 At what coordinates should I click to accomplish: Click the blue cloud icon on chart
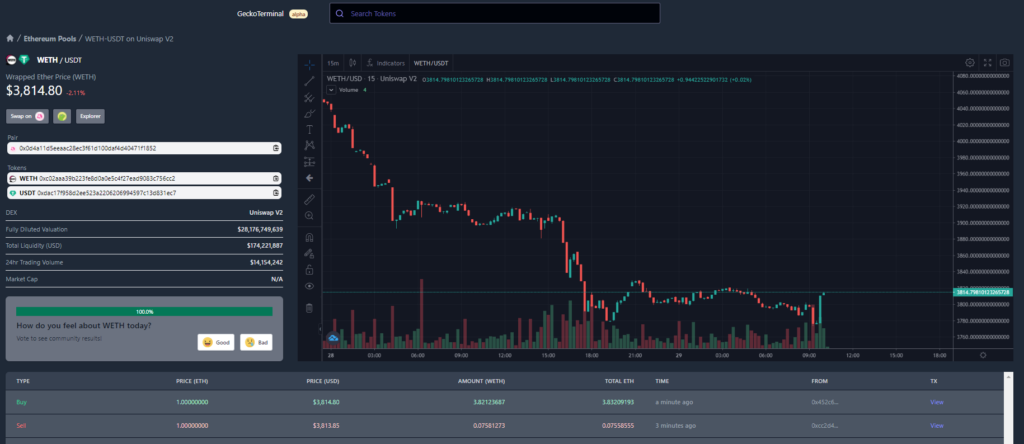tap(332, 338)
